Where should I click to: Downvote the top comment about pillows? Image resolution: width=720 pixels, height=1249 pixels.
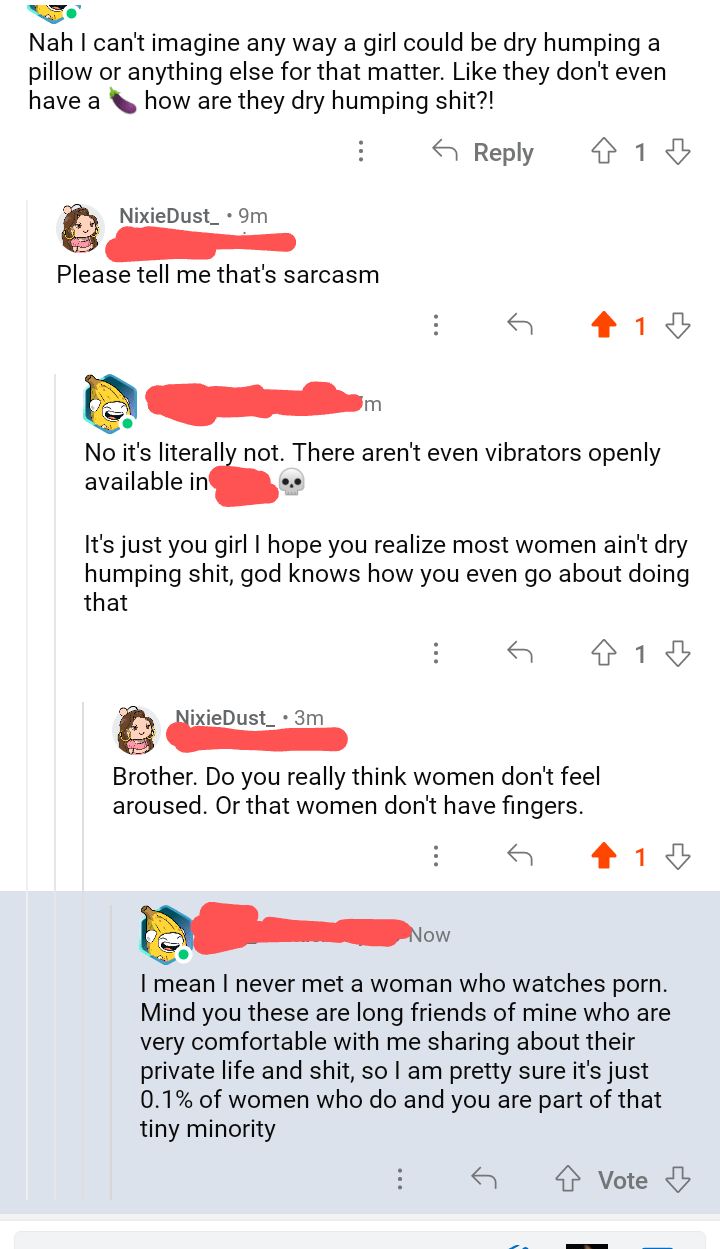(678, 152)
